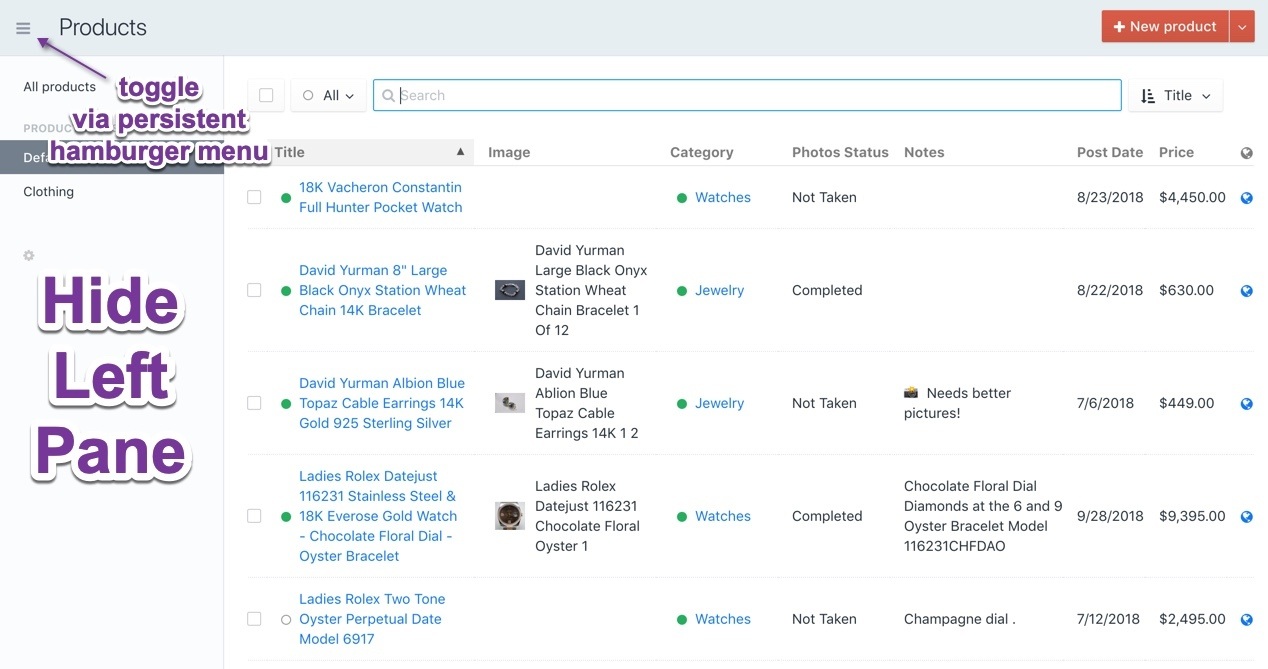Viewport: 1268px width, 669px height.
Task: Select All products in the sidebar
Action: coord(60,87)
